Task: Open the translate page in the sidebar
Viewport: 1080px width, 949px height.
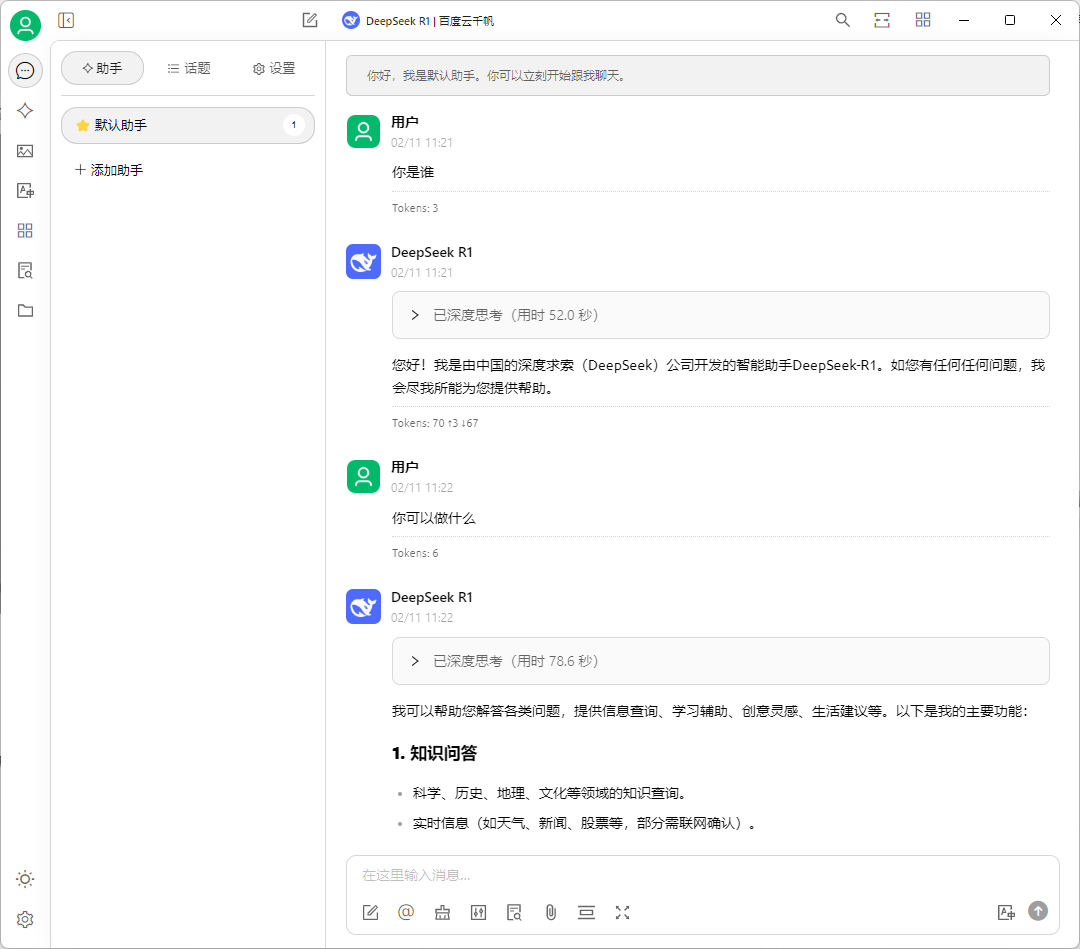Action: [25, 191]
